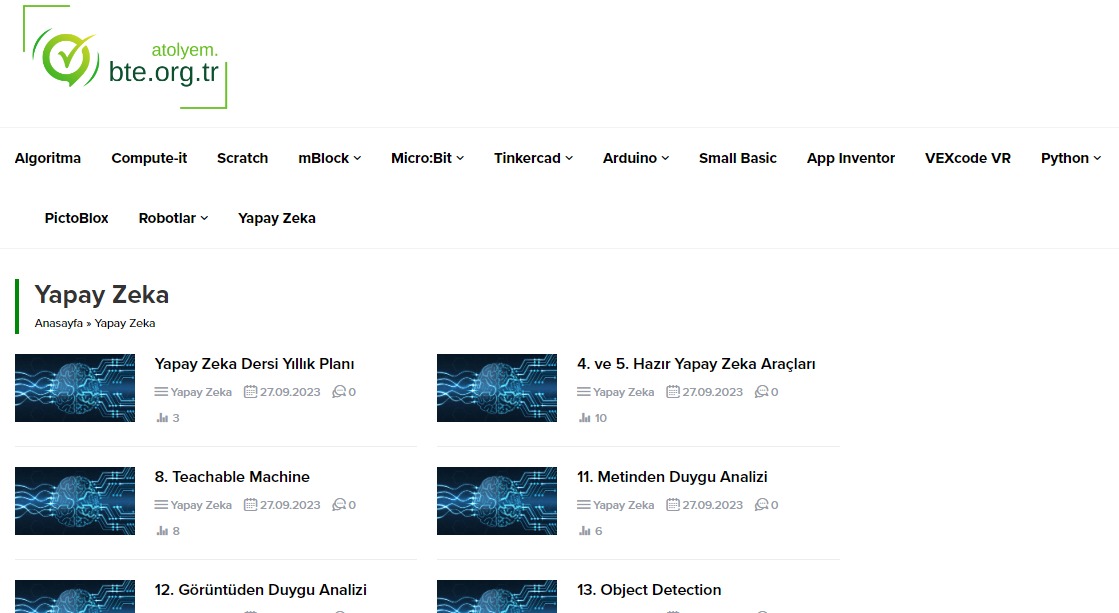
Task: Click comment icon on Teachable Machine post
Action: point(339,505)
